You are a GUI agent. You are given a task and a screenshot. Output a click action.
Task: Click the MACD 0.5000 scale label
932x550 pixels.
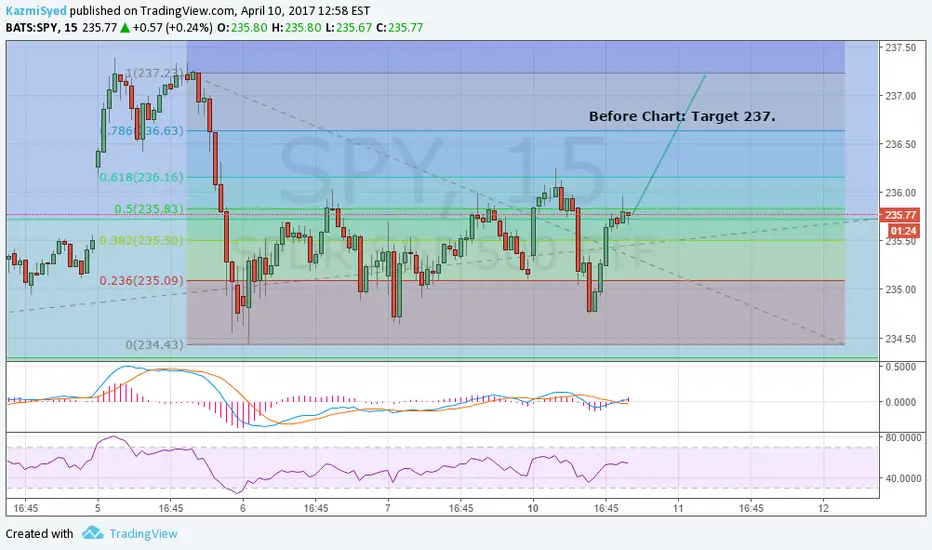pyautogui.click(x=900, y=367)
